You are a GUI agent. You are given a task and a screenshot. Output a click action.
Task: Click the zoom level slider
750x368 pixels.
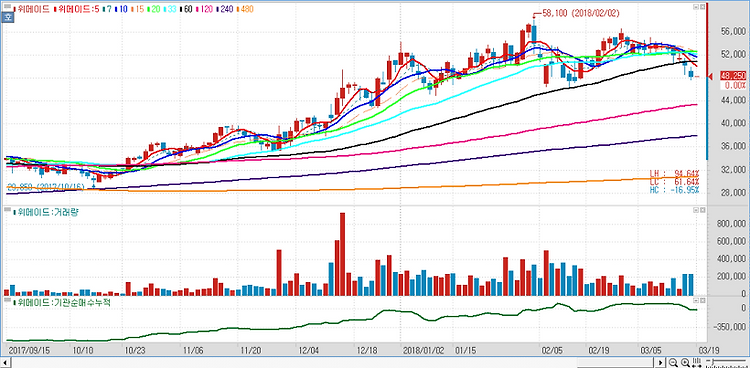point(727,363)
